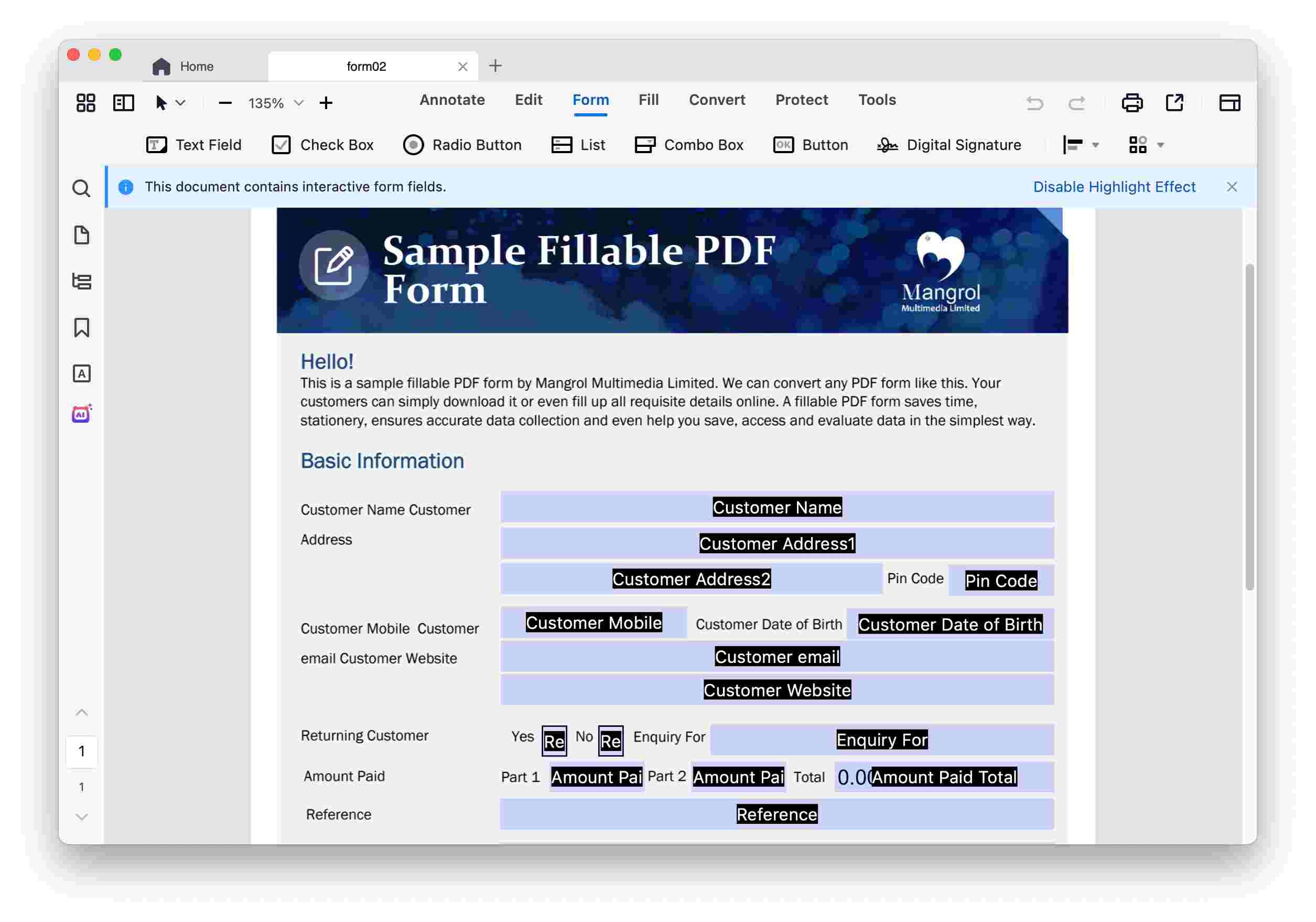Select the Digital Signature tool
The image size is (1316, 922).
(949, 145)
